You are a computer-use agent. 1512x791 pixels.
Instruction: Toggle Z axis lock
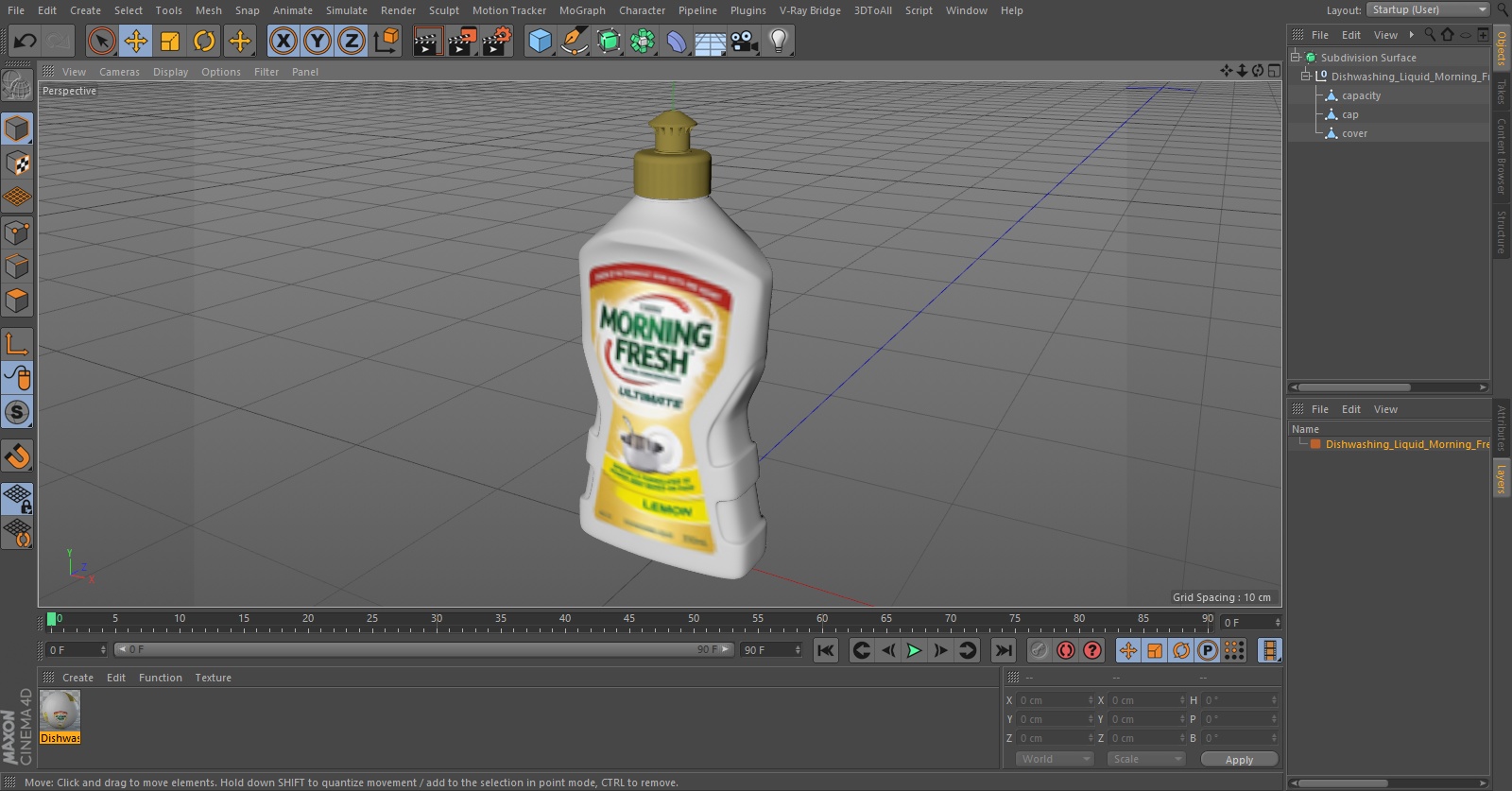[x=352, y=41]
